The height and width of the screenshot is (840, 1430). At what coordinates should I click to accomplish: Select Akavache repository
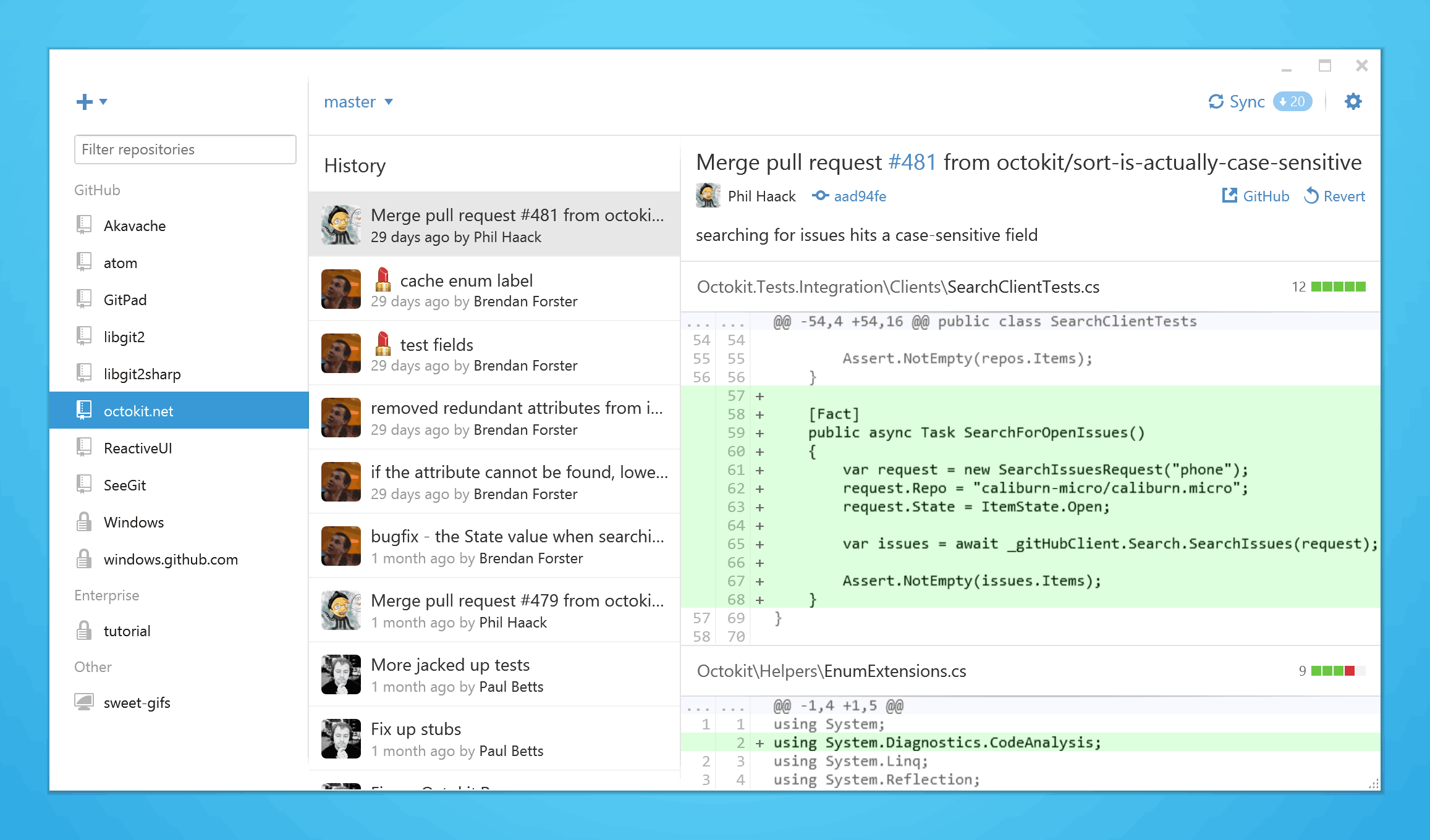pos(179,225)
